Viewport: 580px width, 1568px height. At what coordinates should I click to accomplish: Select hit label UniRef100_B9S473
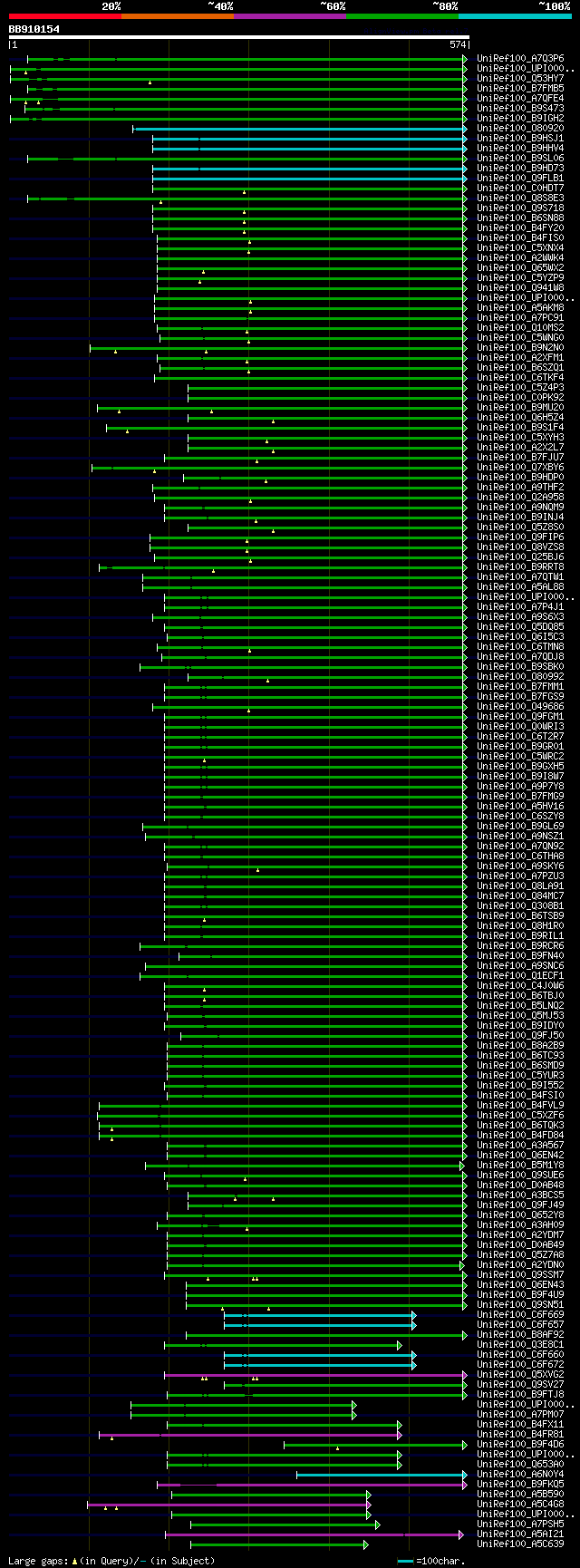click(520, 108)
